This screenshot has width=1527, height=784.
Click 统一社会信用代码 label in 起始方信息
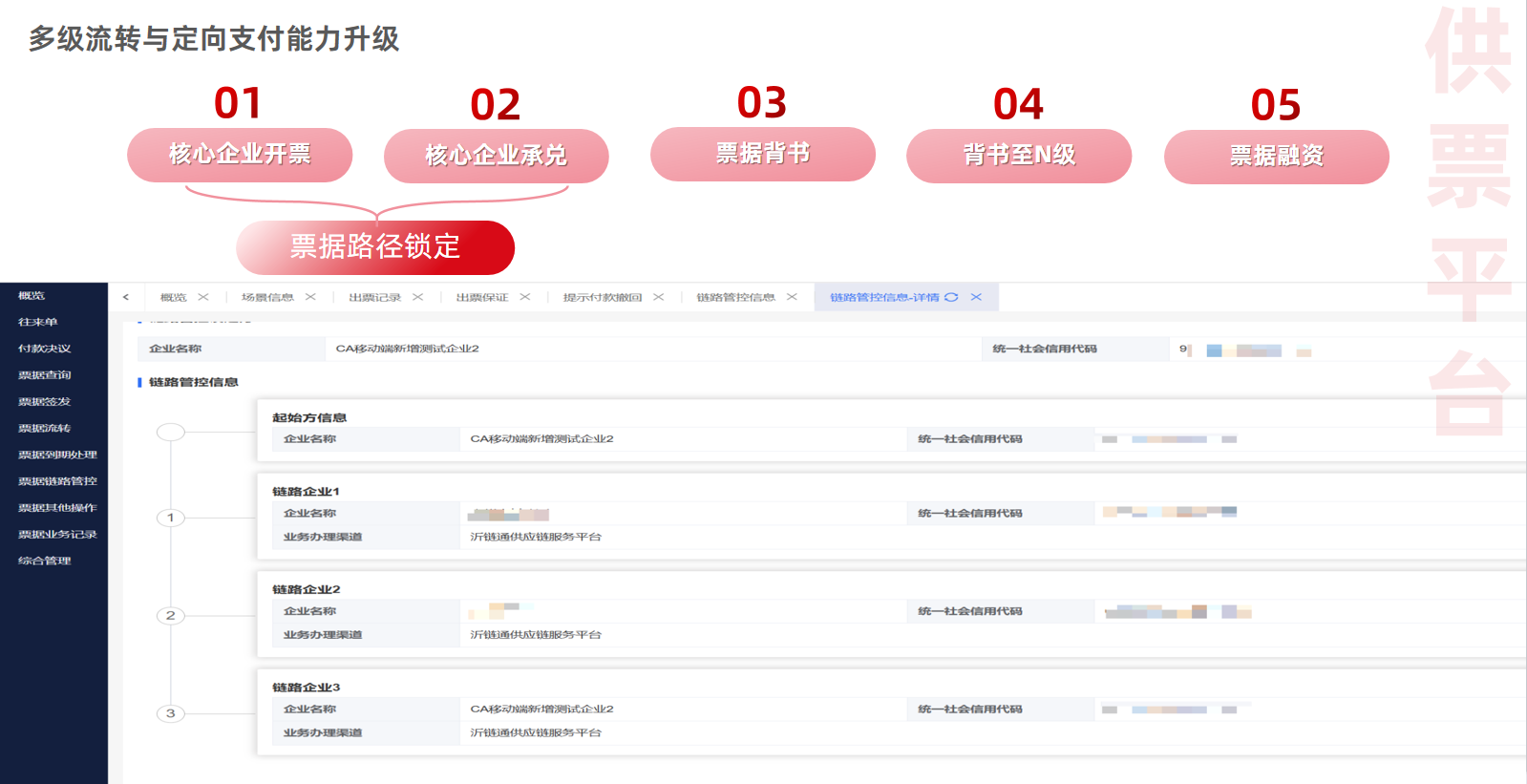tap(970, 439)
